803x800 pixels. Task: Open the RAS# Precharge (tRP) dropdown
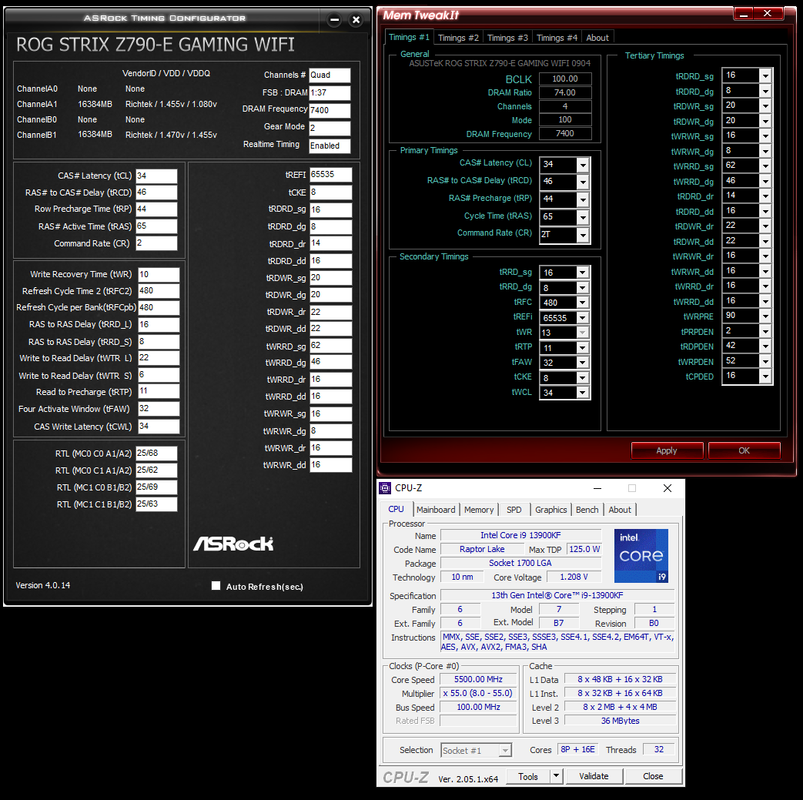(583, 200)
